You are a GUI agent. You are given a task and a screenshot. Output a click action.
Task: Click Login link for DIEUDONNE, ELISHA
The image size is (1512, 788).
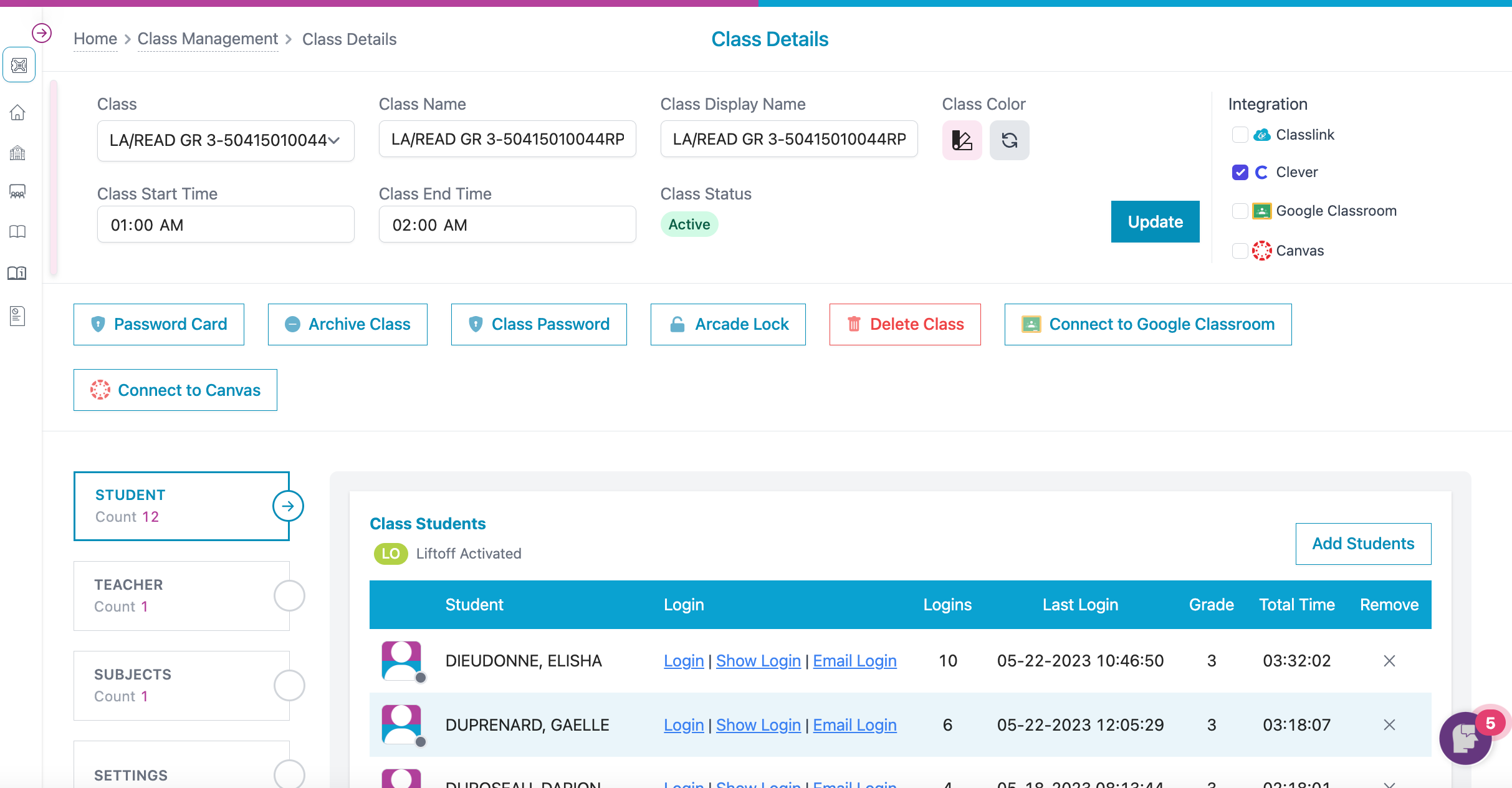tap(684, 661)
